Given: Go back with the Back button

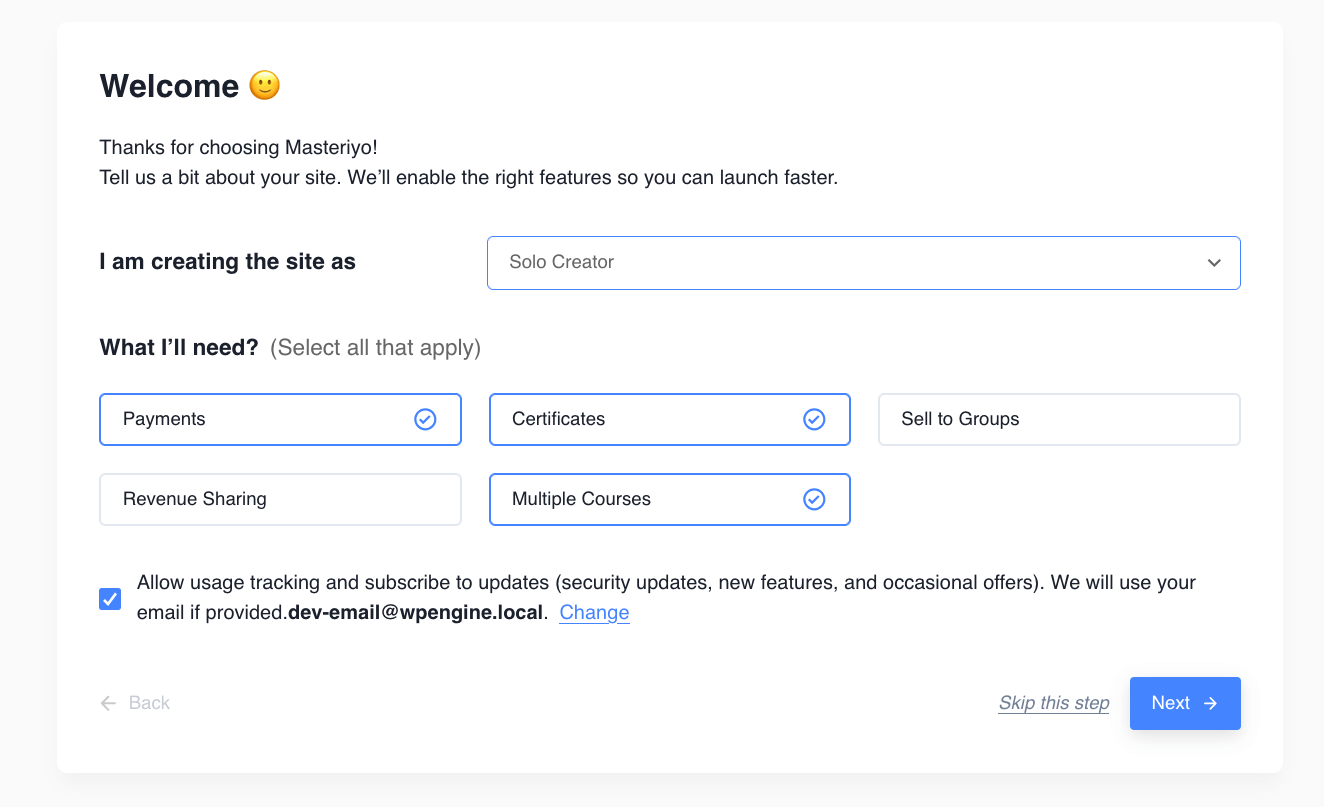Looking at the screenshot, I should point(149,703).
